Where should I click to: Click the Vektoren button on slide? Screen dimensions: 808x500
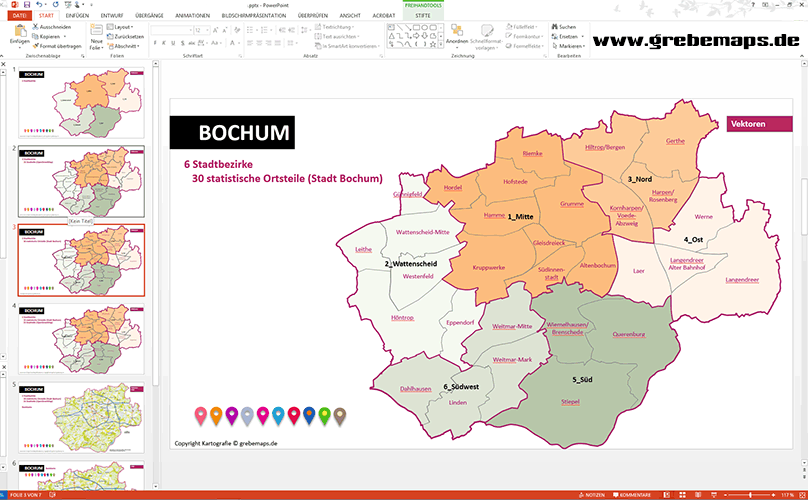pos(749,125)
